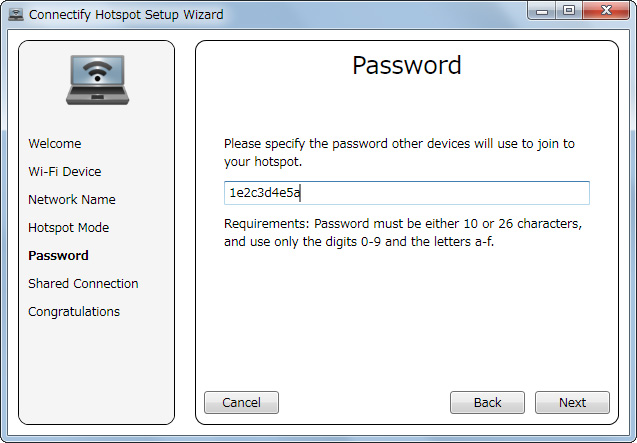Click the large Password page heading
The height and width of the screenshot is (443, 637).
pos(407,66)
